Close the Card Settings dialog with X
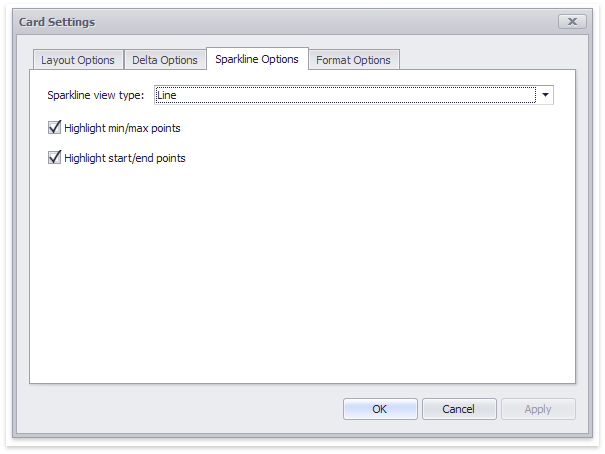605x454 pixels. 572,21
